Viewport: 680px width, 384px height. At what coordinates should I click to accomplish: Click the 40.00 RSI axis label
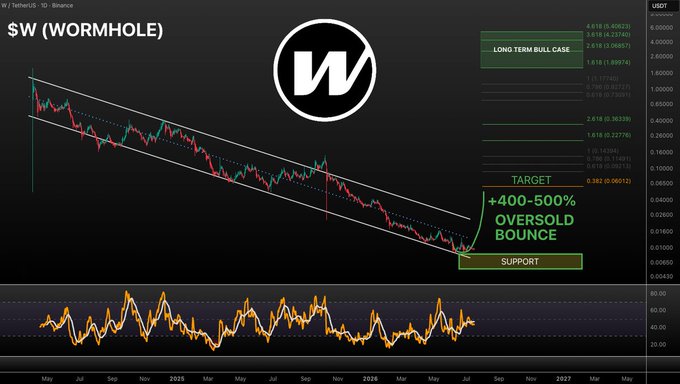pyautogui.click(x=658, y=327)
